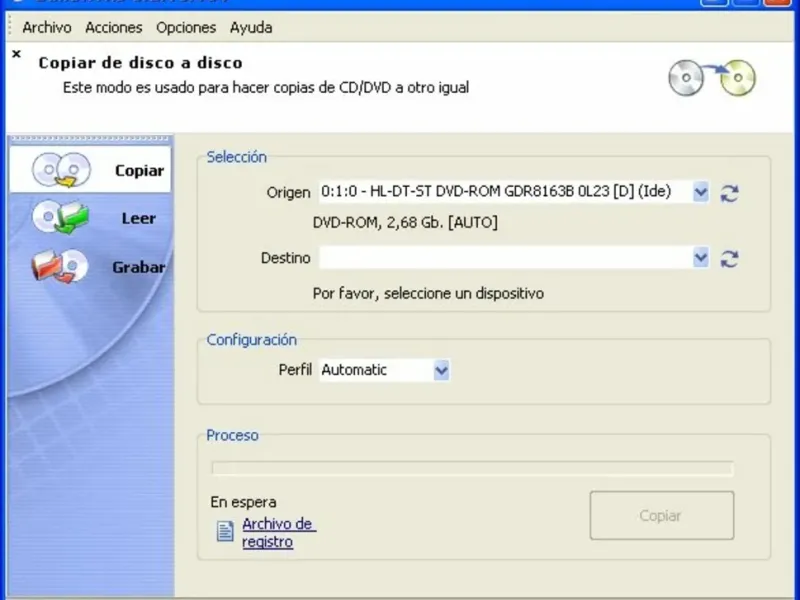Click the Automatic profile value

354,370
